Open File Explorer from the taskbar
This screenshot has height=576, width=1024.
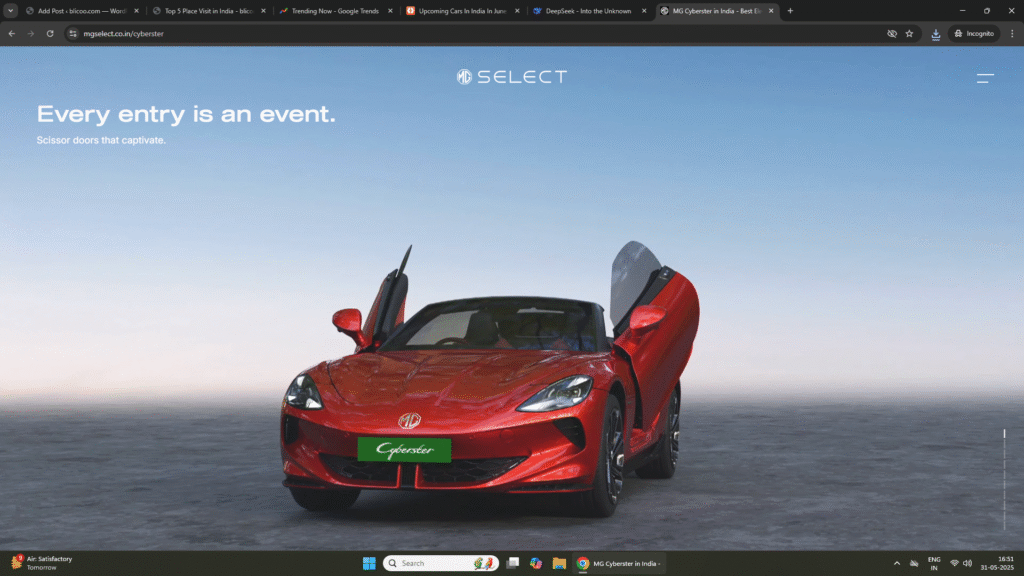click(559, 563)
